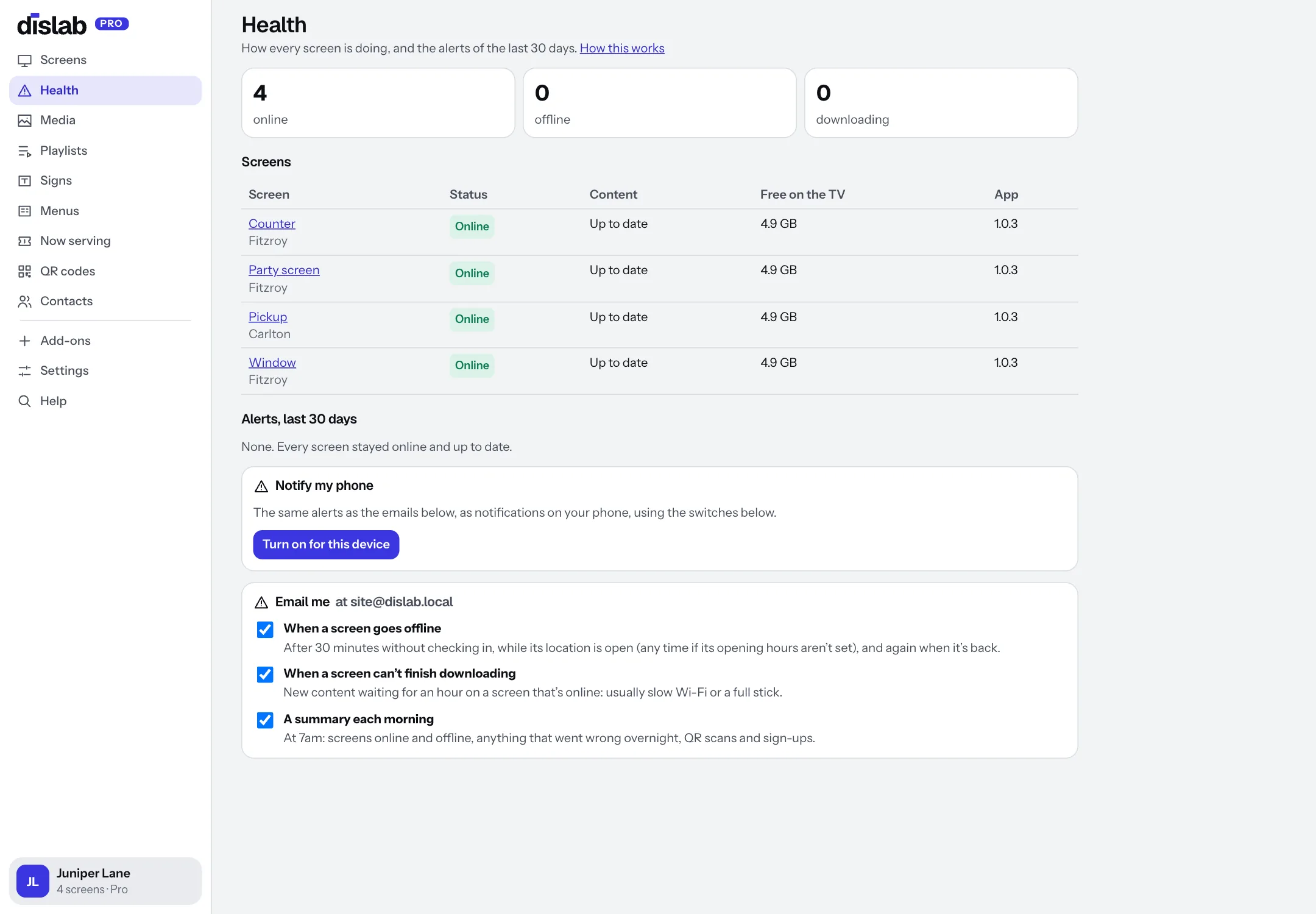Open the 'How this works' link
1316x914 pixels.
[x=622, y=48]
